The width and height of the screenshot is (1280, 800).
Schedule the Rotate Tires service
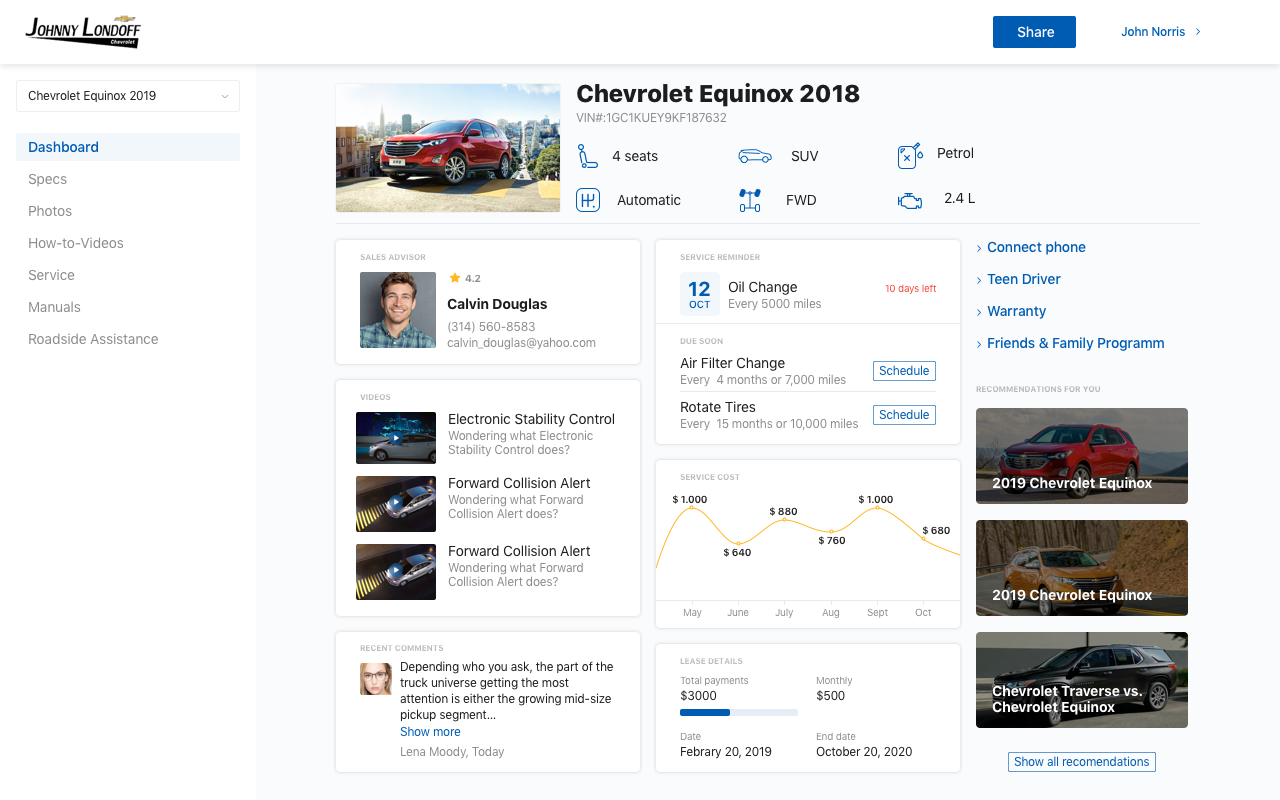(904, 415)
